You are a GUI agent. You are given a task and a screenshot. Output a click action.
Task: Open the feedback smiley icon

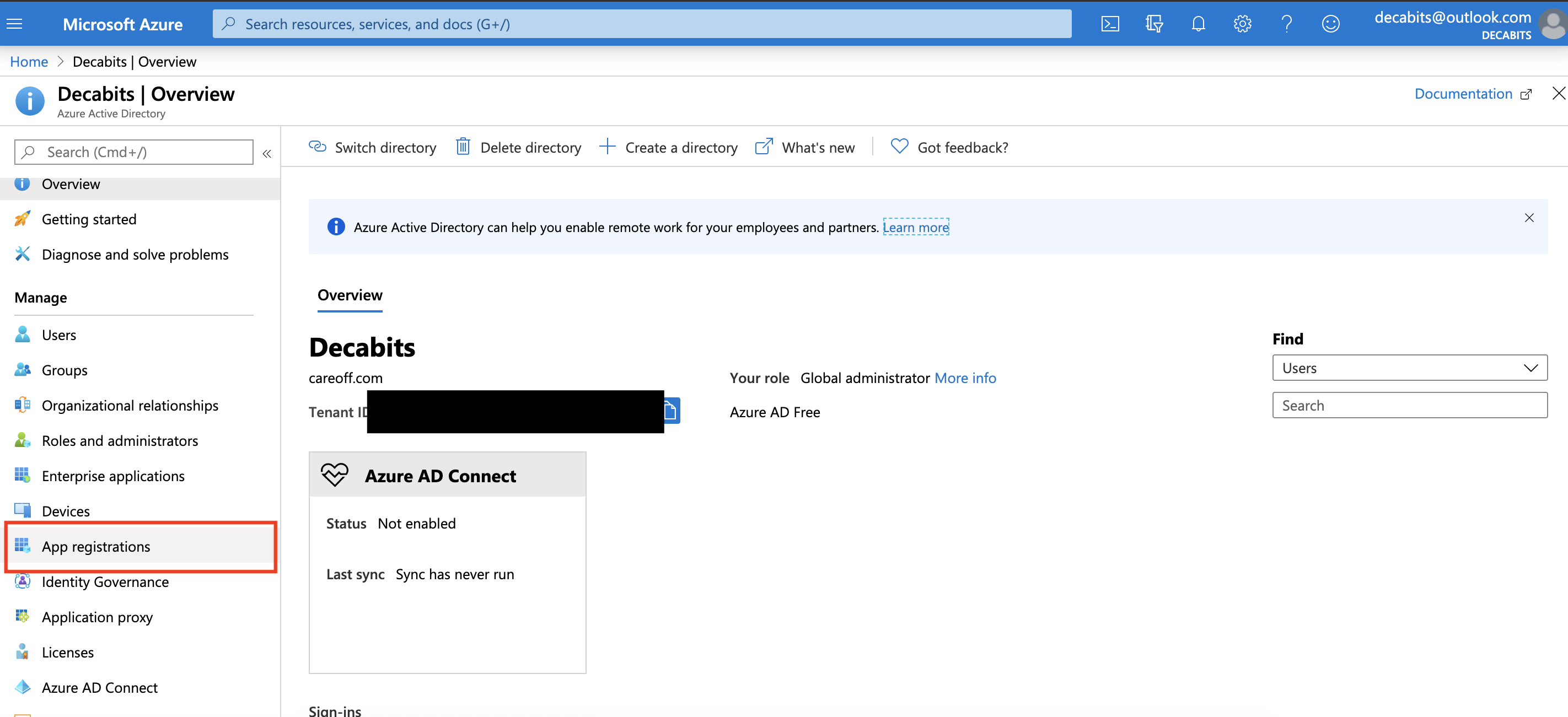tap(1330, 24)
